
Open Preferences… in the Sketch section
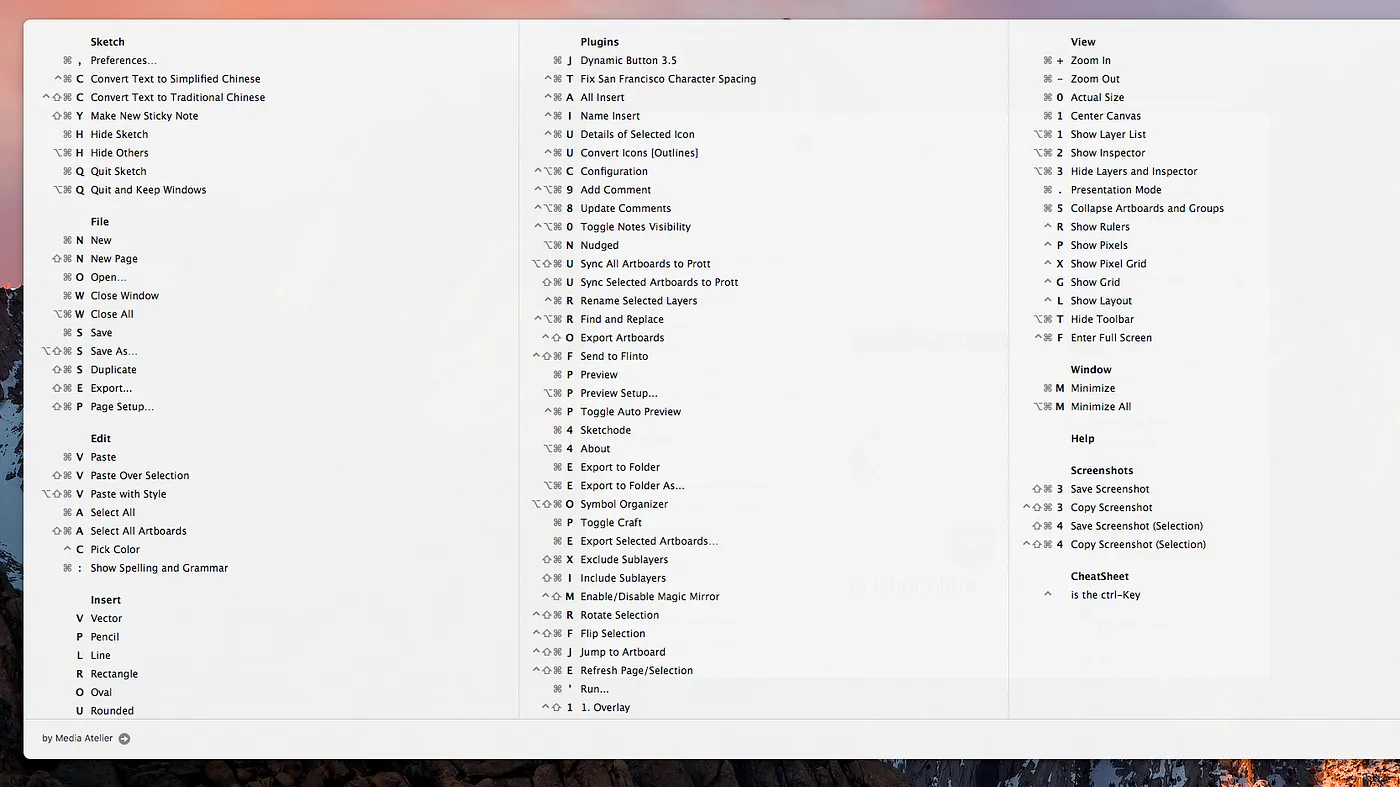[124, 61]
